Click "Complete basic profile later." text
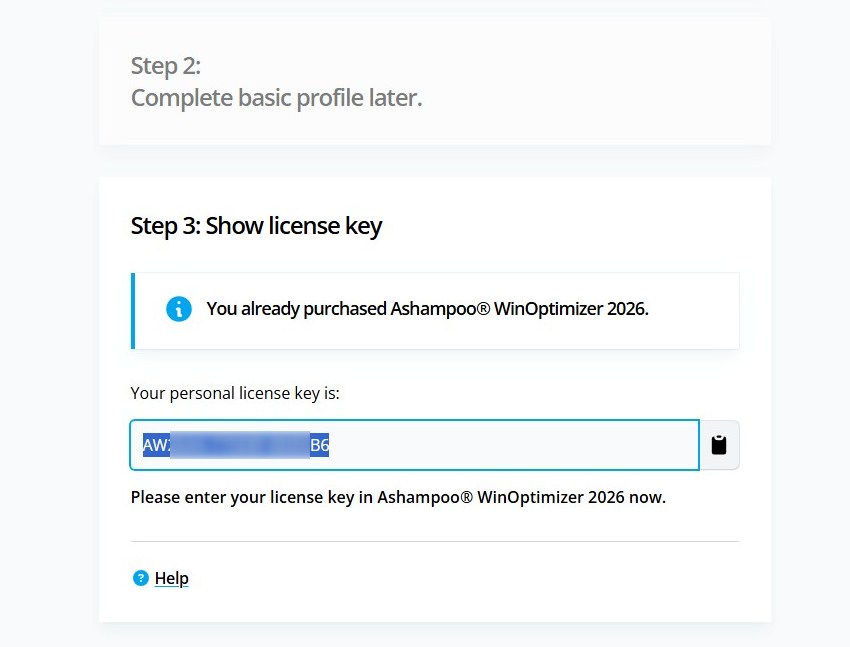The width and height of the screenshot is (850, 647). (x=276, y=98)
